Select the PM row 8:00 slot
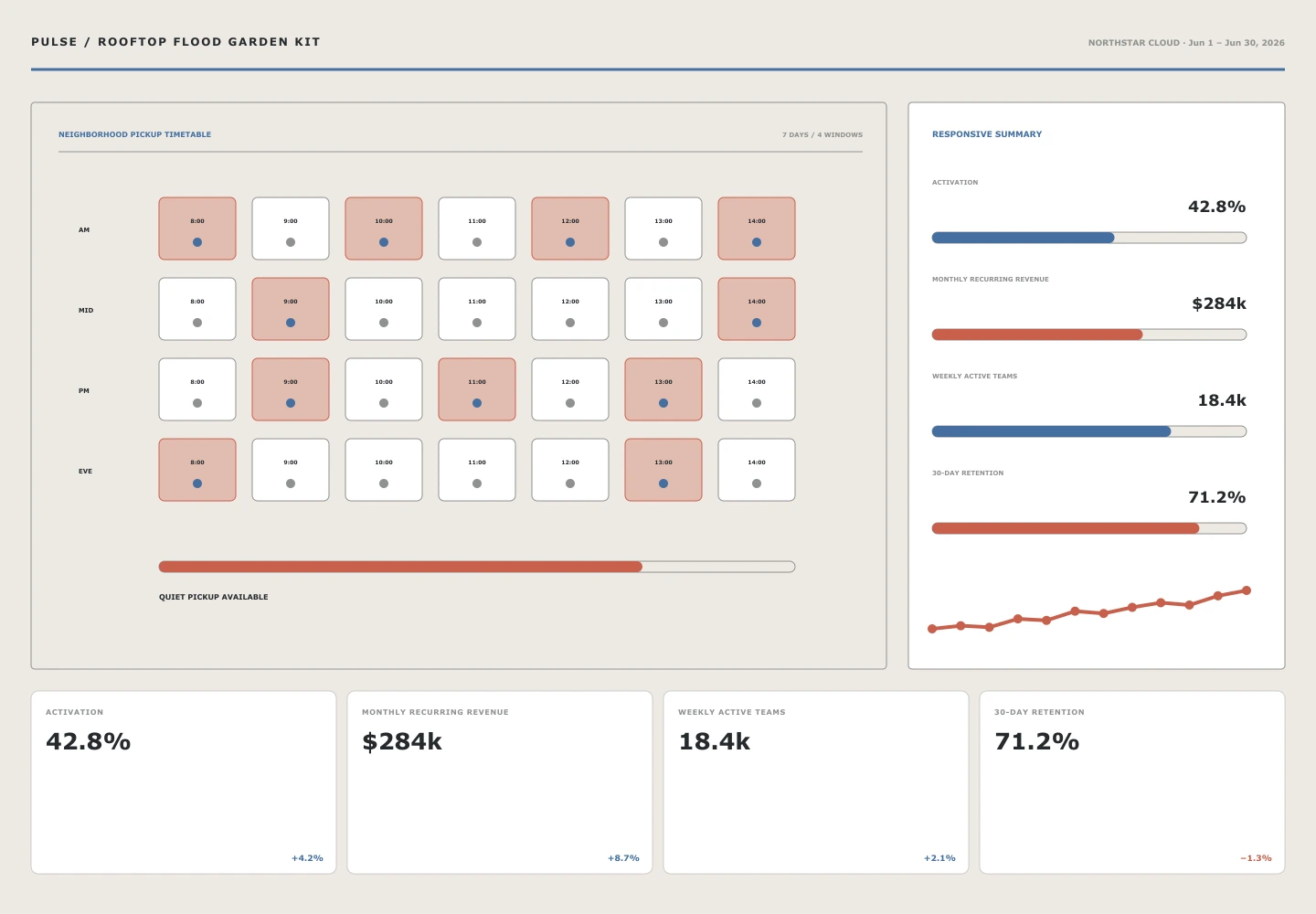This screenshot has height=914, width=1316. click(x=197, y=389)
